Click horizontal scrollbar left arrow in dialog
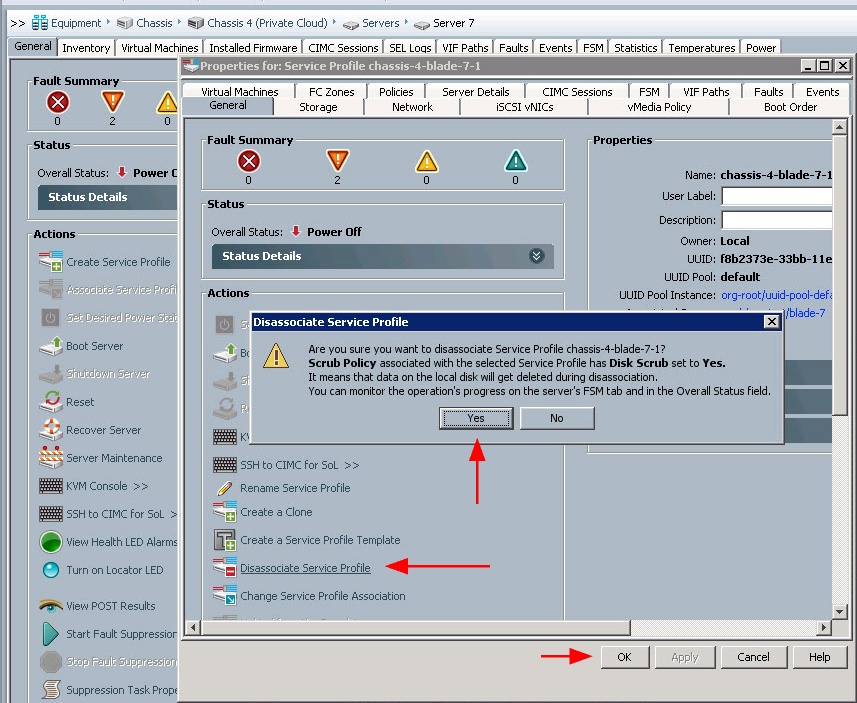This screenshot has width=857, height=703. click(x=192, y=628)
